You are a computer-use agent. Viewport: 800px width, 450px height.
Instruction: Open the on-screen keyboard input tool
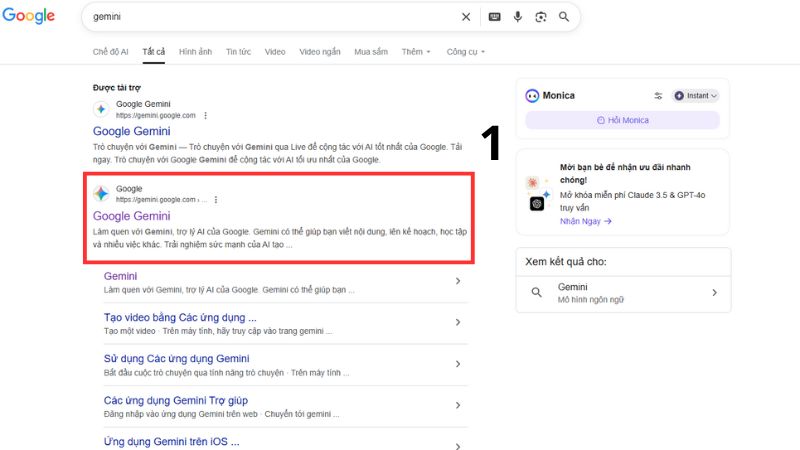tap(494, 17)
